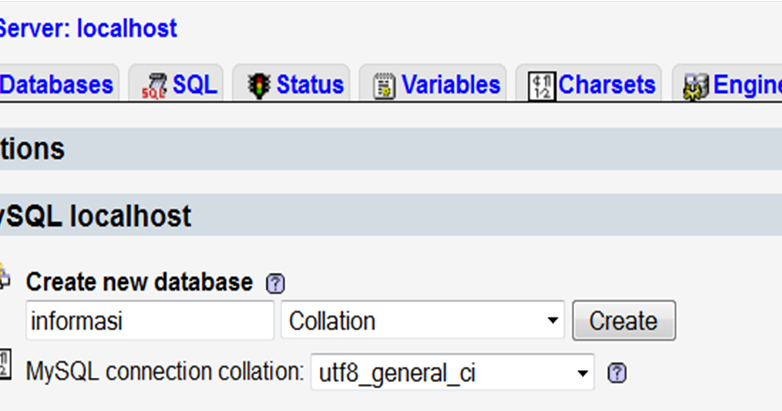Screen dimensions: 782x411
Task: Switch to the Databases tab
Action: pos(56,85)
